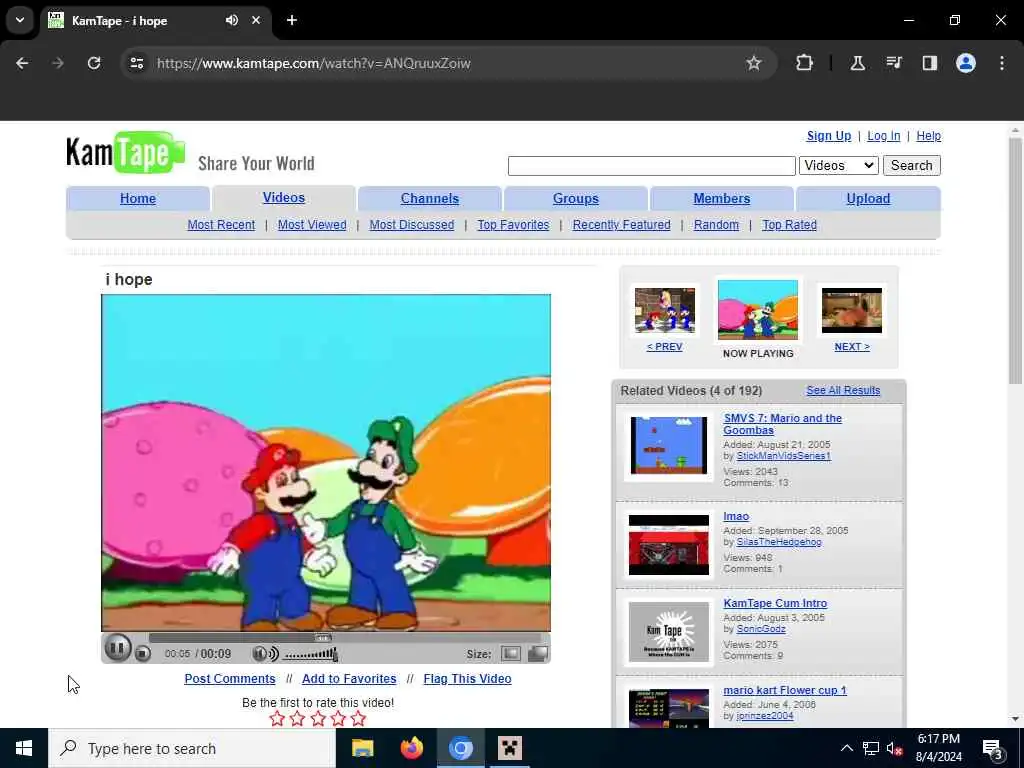Open mario kart Flower cup 1 link

(784, 690)
